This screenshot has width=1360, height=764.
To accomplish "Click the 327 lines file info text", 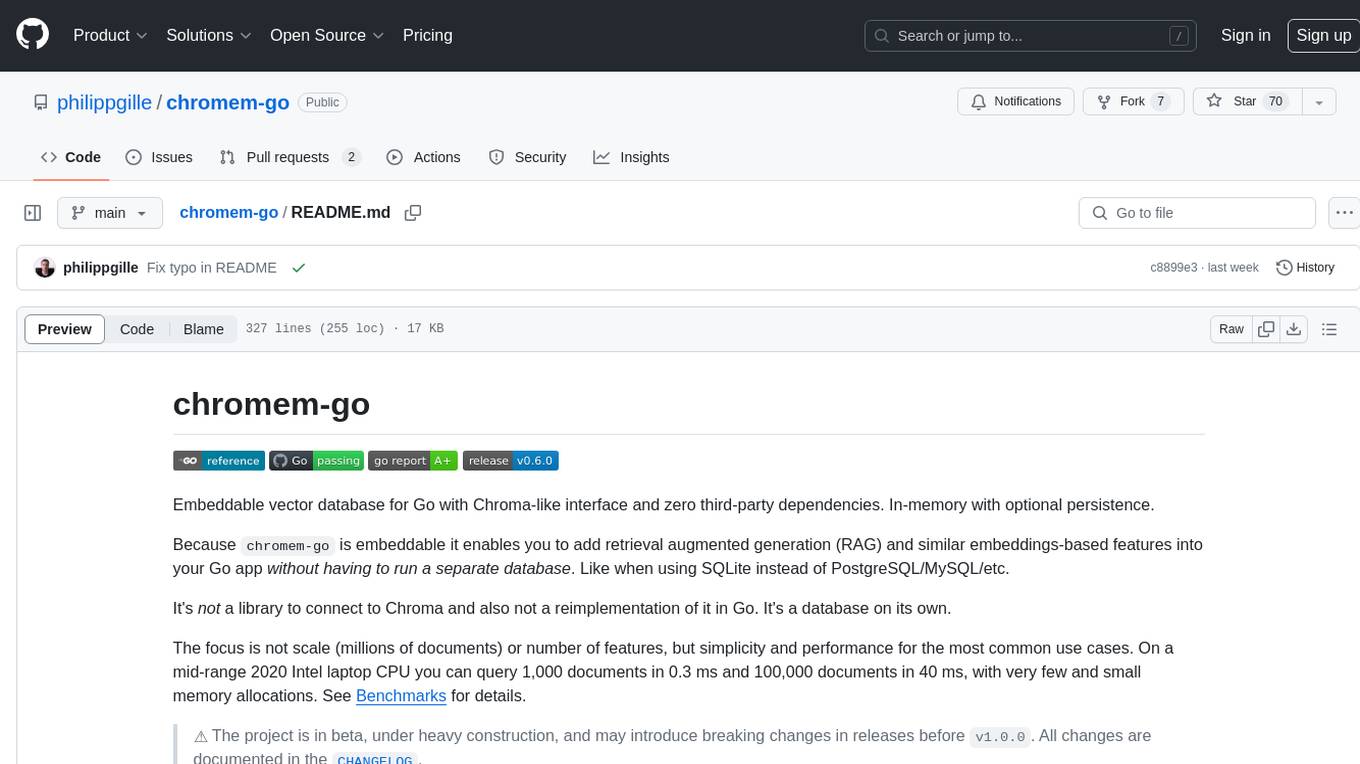I will pyautogui.click(x=344, y=329).
